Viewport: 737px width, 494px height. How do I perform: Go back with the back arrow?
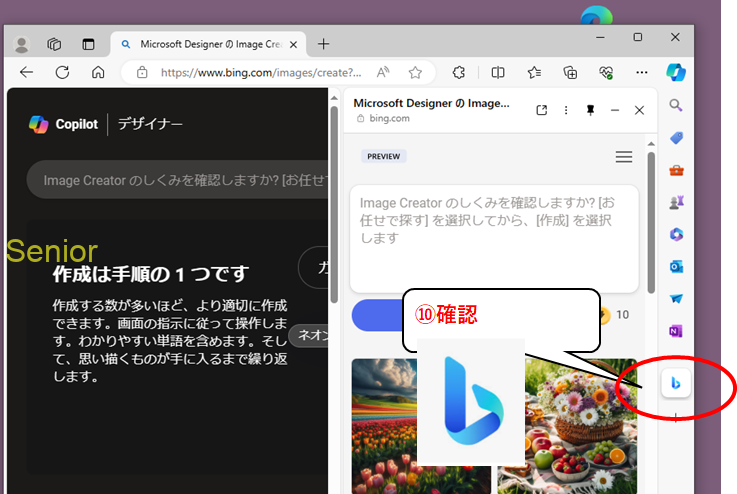click(x=26, y=72)
